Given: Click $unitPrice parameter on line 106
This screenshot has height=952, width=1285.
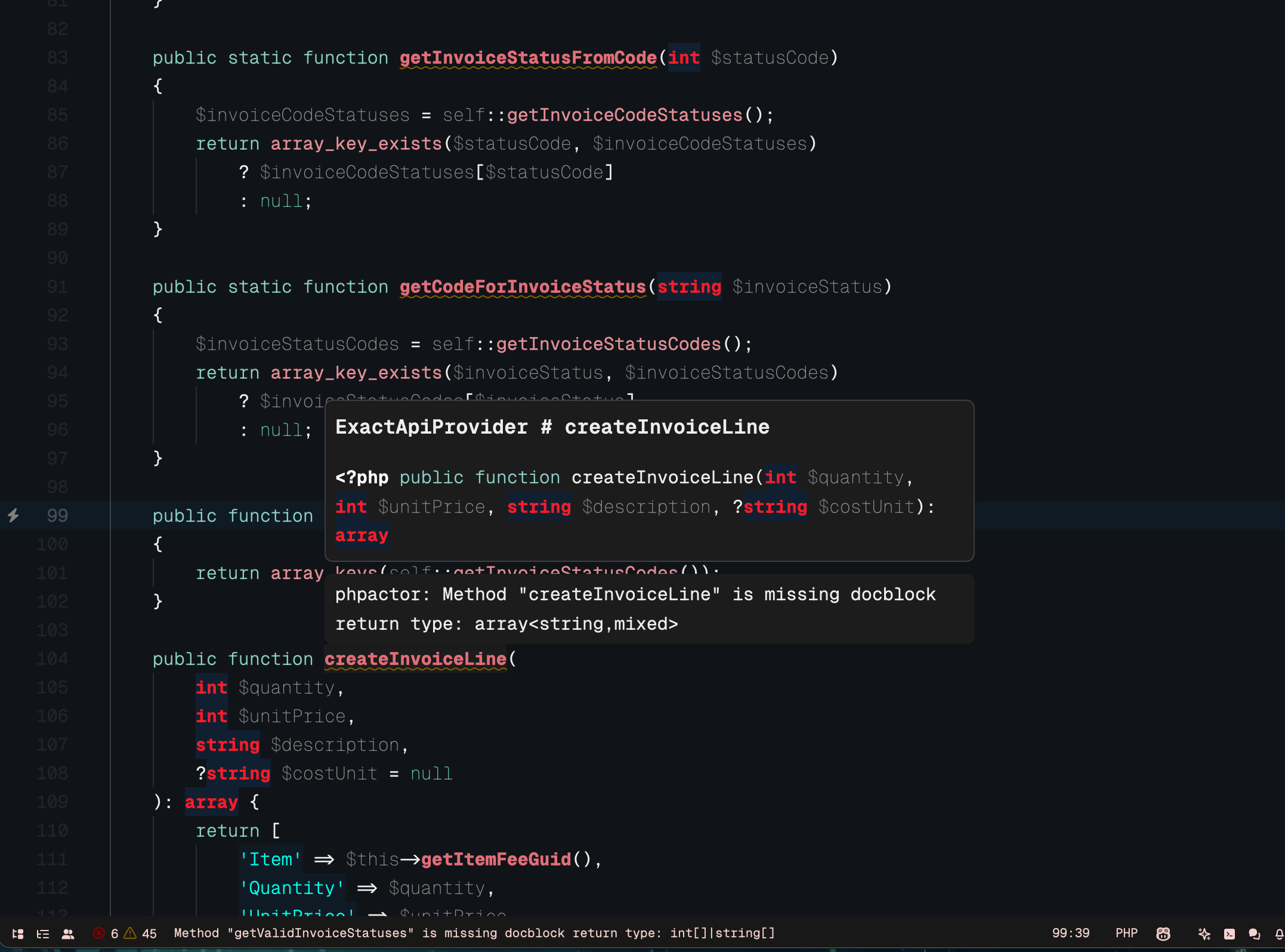Looking at the screenshot, I should [292, 716].
